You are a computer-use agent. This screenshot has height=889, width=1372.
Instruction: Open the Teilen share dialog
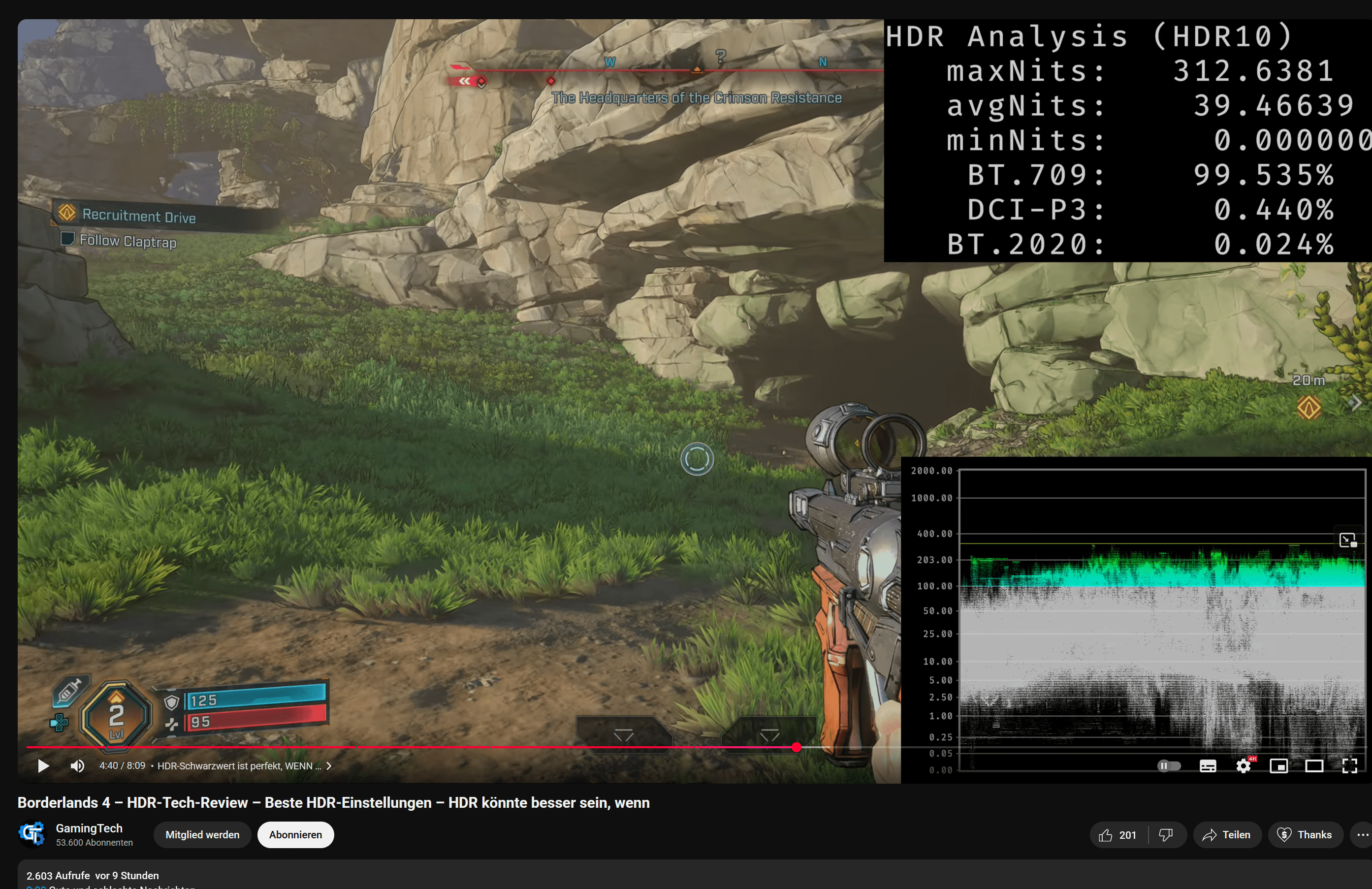1226,835
